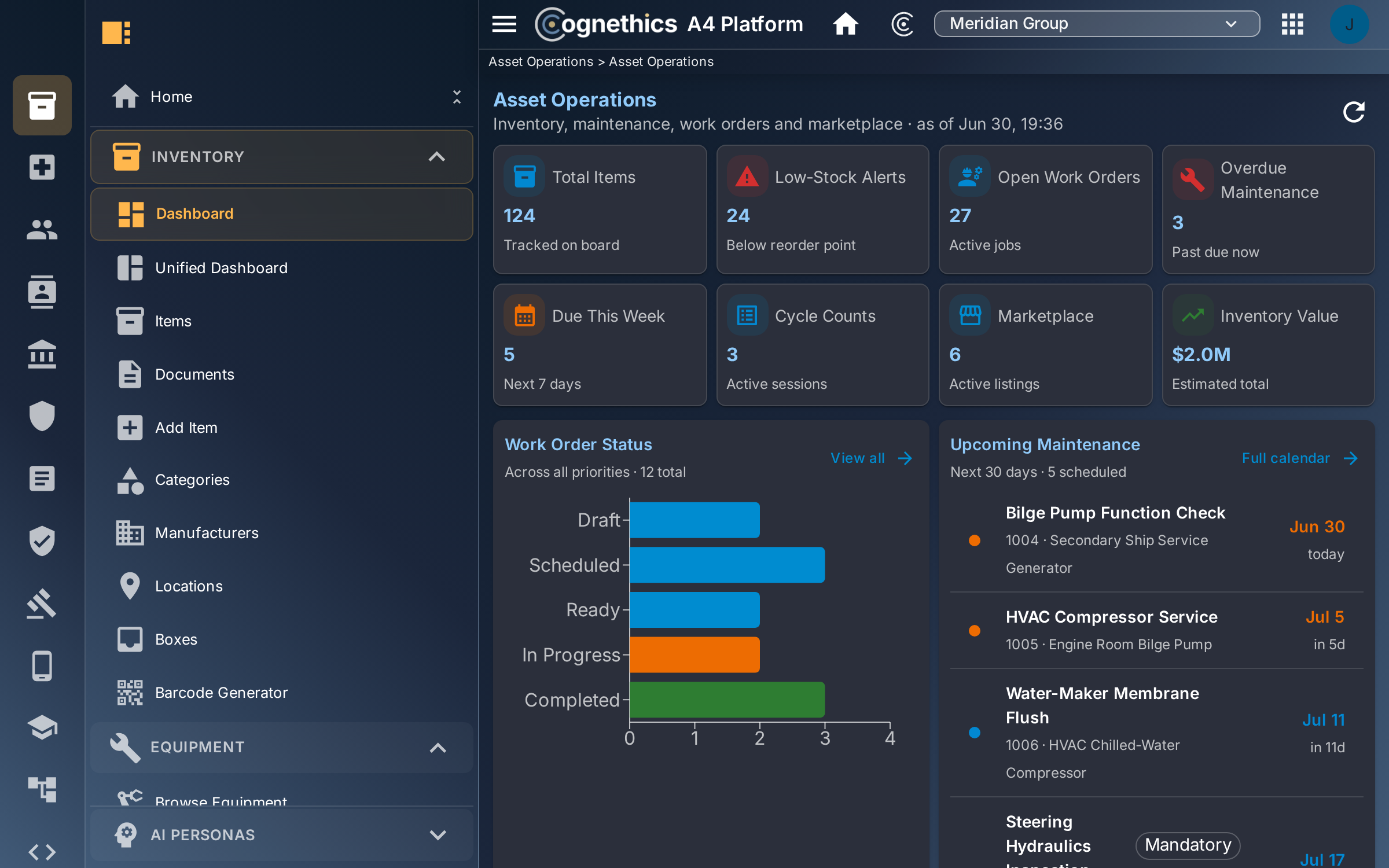Open the Items menu entry
The width and height of the screenshot is (1389, 868).
(x=282, y=321)
